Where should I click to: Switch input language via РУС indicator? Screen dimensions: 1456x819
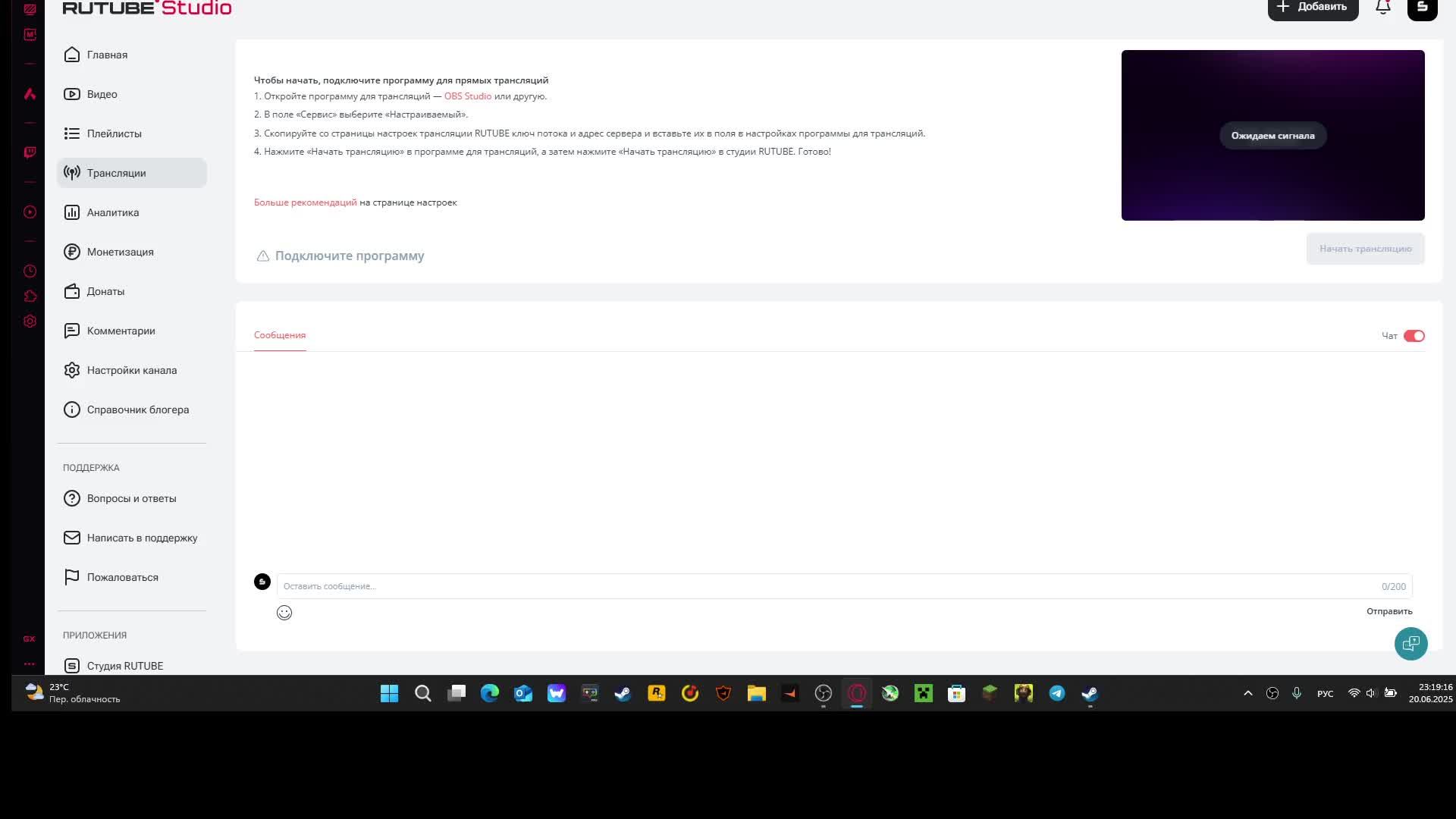coord(1325,694)
